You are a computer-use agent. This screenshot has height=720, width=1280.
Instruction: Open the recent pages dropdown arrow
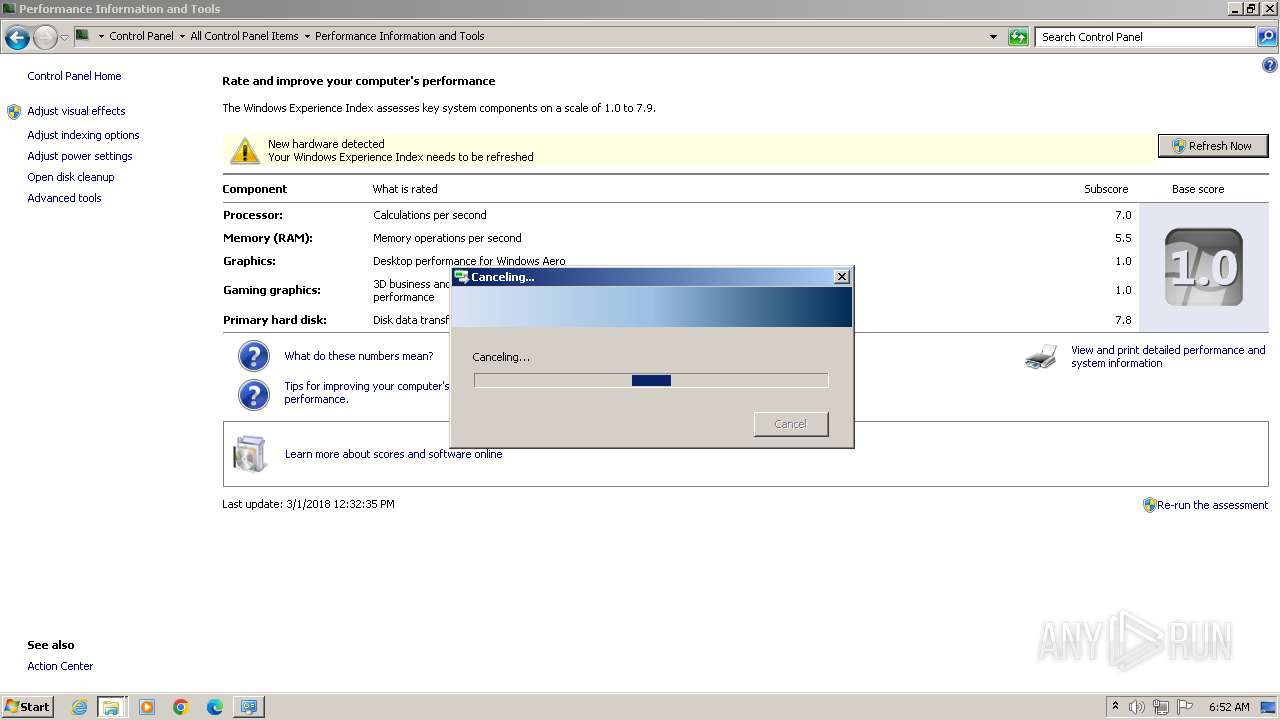64,38
